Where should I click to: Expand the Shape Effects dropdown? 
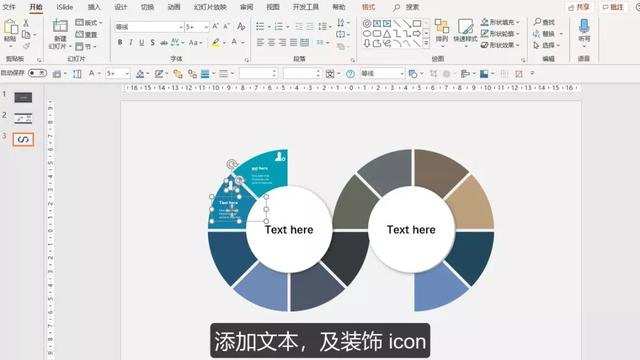[518, 45]
